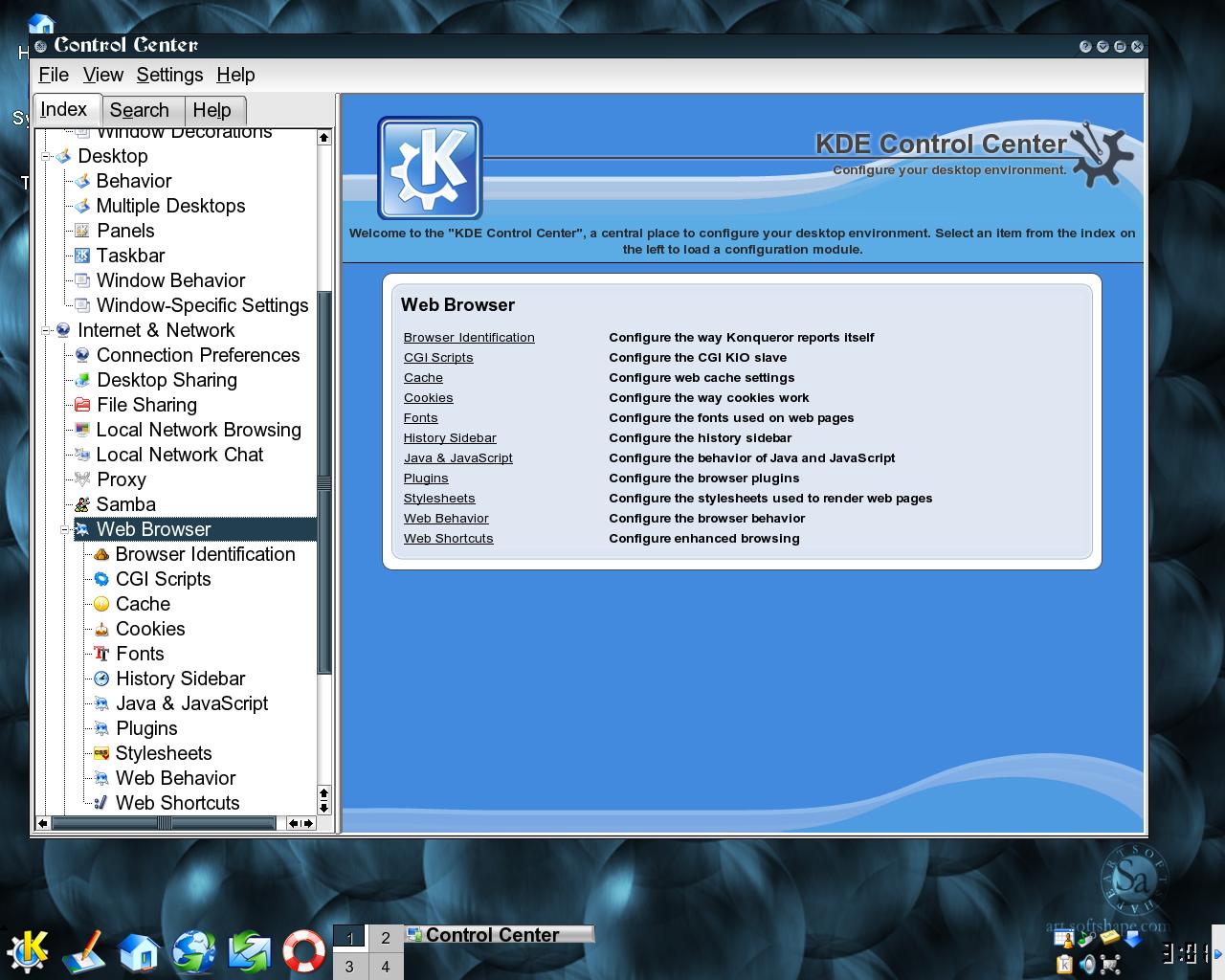Click the blue down-arrow tray icon
This screenshot has height=980, width=1225.
(1134, 940)
